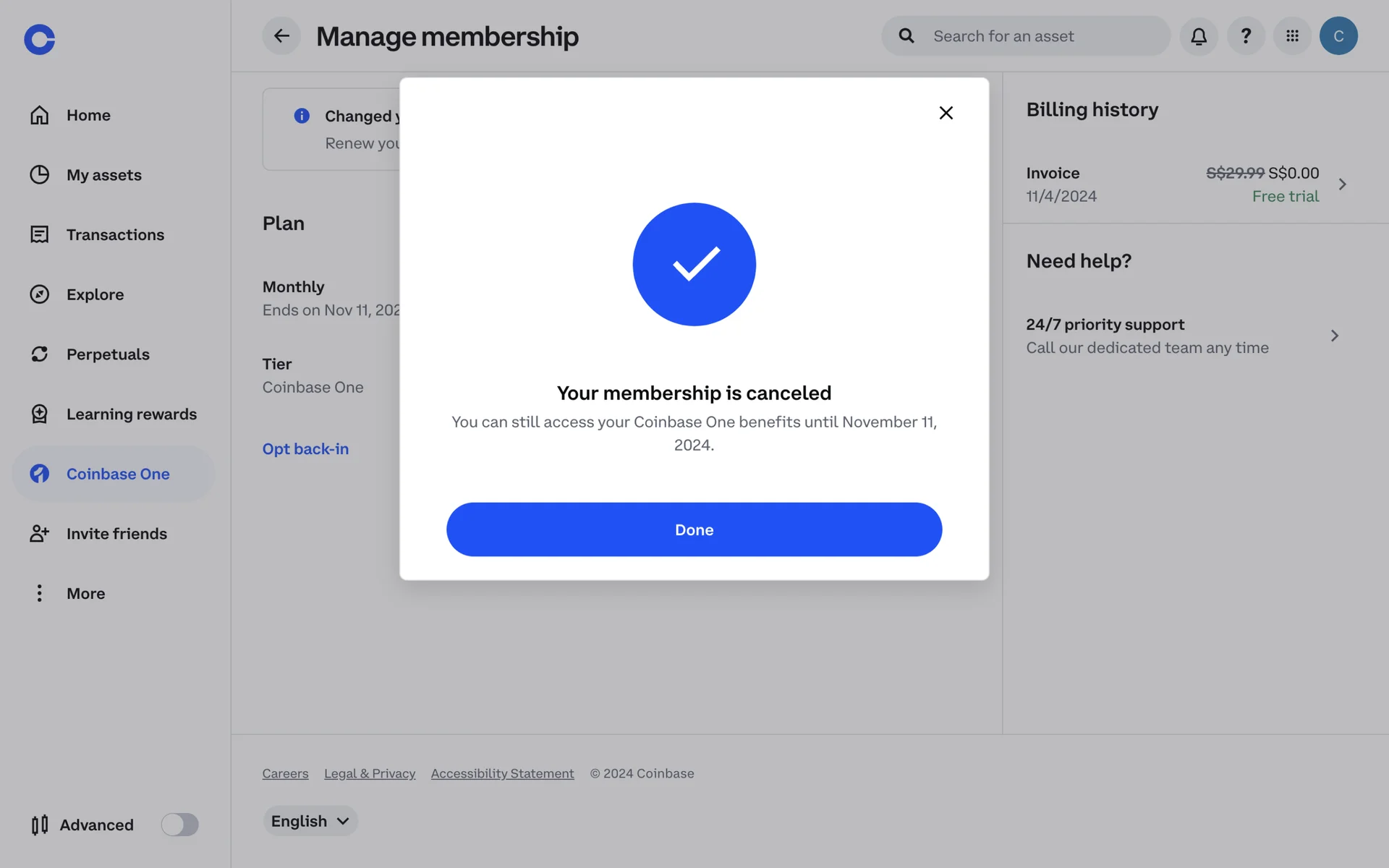This screenshot has width=1389, height=868.
Task: Close the cancellation dialog with X
Action: 946,113
